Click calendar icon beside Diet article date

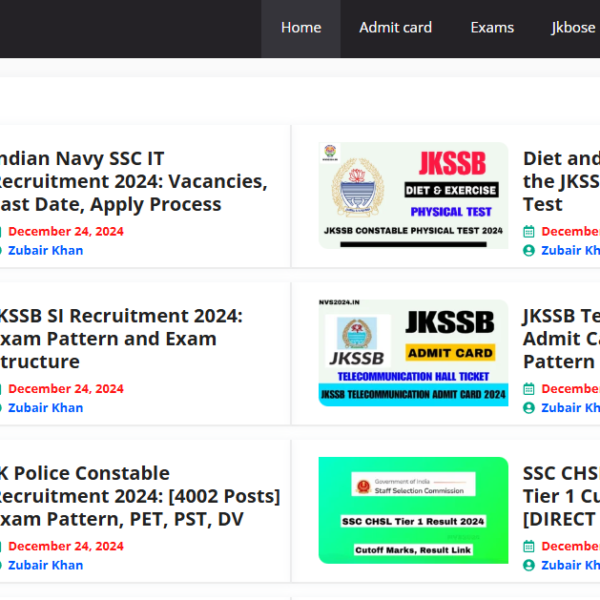[x=529, y=232]
